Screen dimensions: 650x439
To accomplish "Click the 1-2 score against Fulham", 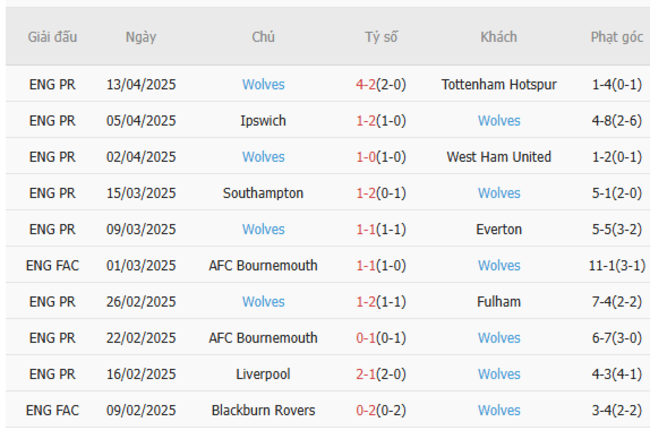I will click(x=366, y=302).
